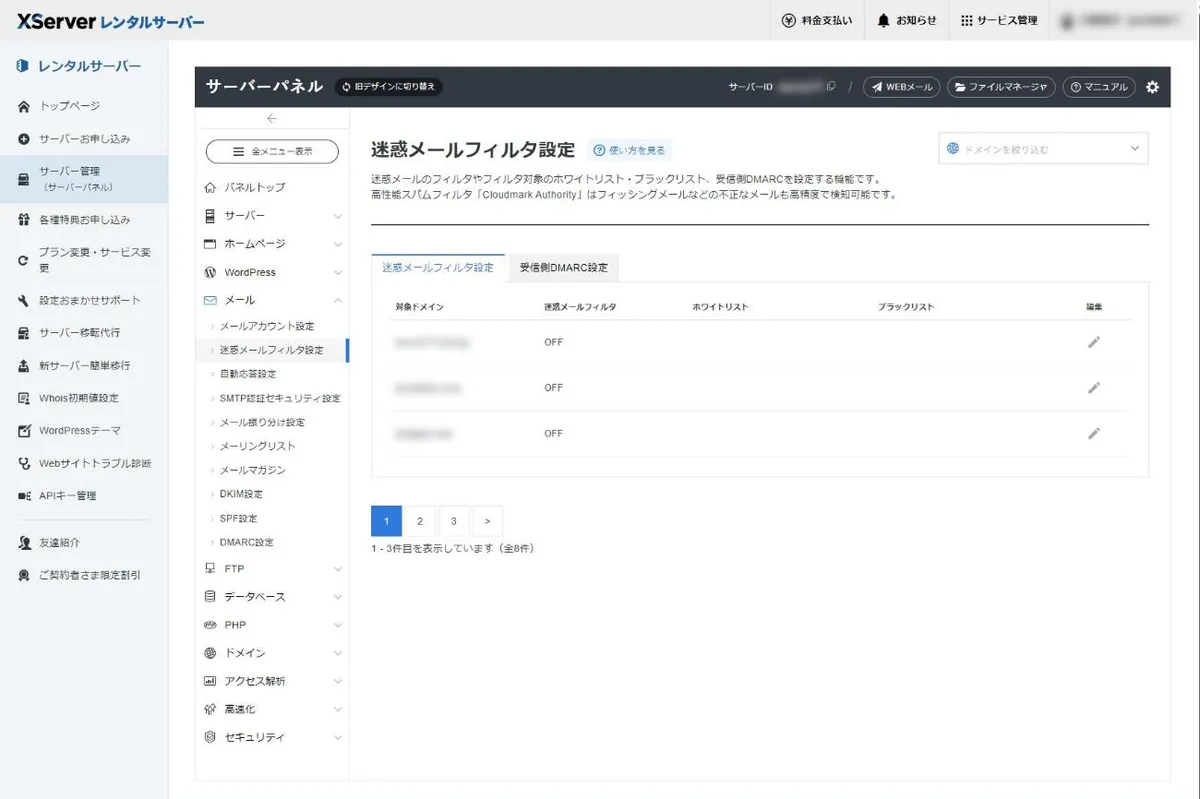The width and height of the screenshot is (1200, 799).
Task: Open サービス管理 grid menu
Action: tap(999, 20)
